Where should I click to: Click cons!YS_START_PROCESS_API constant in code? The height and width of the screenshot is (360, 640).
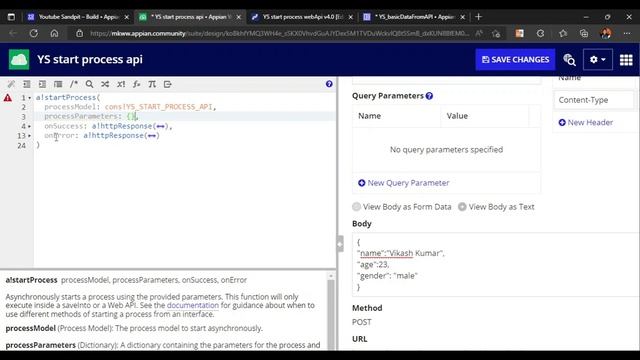158,107
